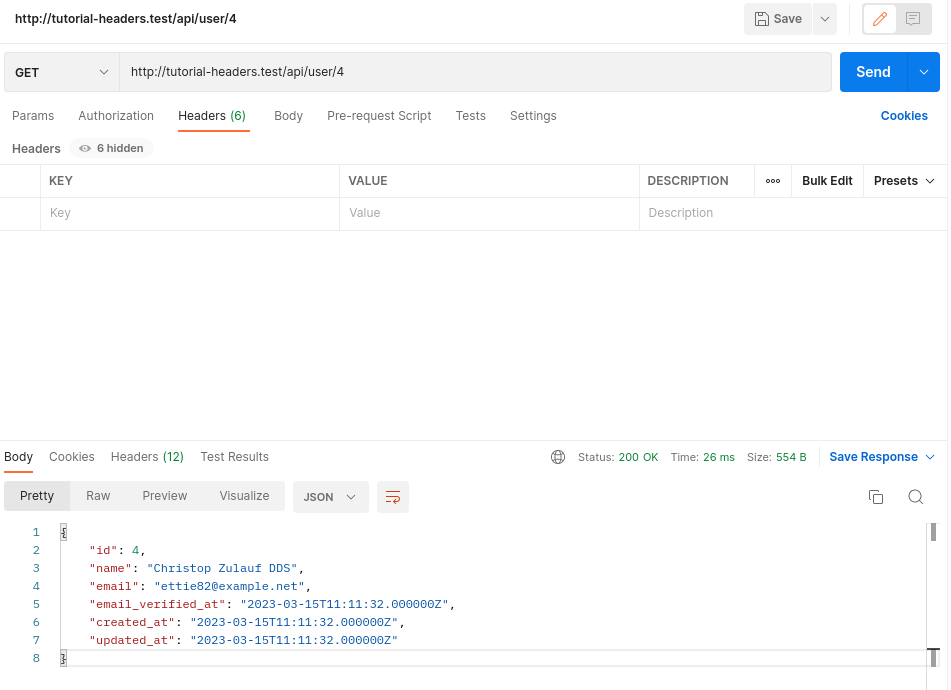The width and height of the screenshot is (951, 690).
Task: Click the header Key input field
Action: (190, 213)
